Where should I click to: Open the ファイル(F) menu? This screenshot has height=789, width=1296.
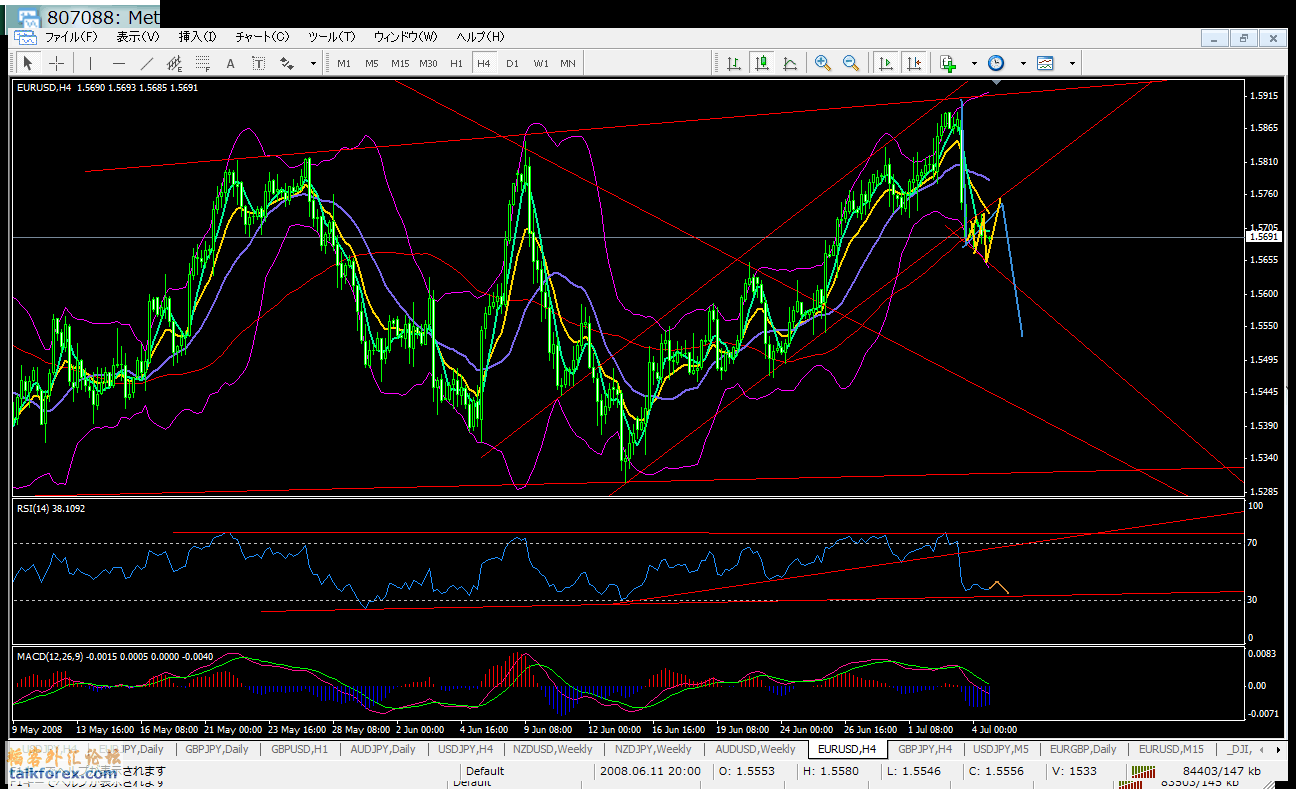[72, 37]
